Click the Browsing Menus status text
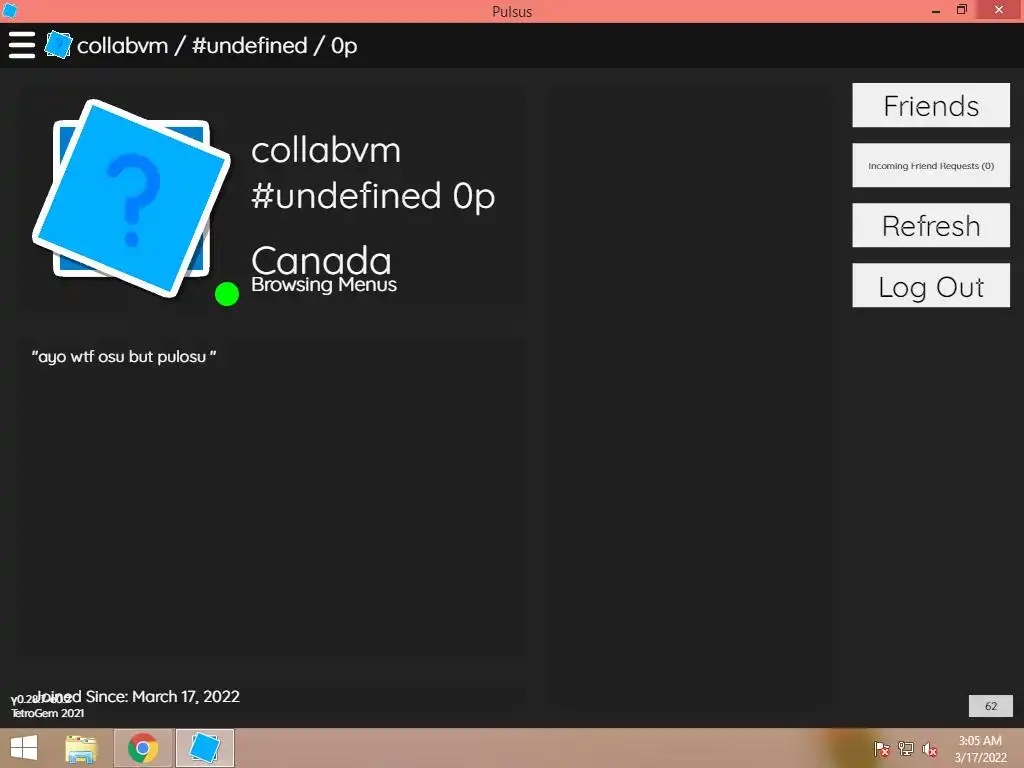This screenshot has height=768, width=1024. (324, 285)
